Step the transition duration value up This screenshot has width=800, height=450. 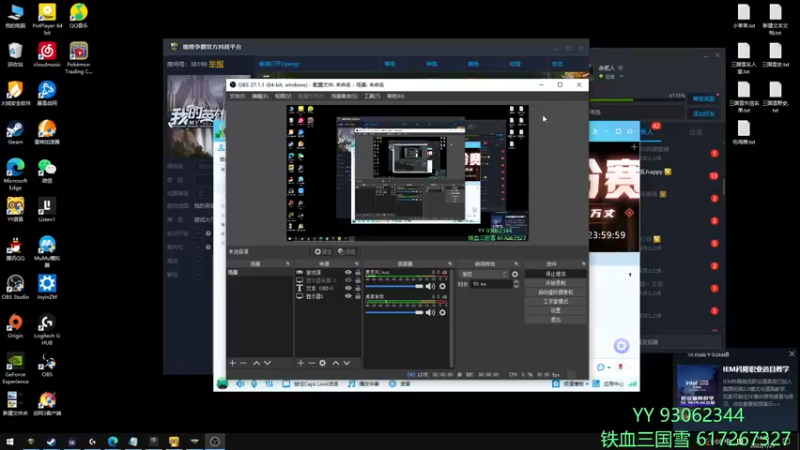(x=516, y=282)
